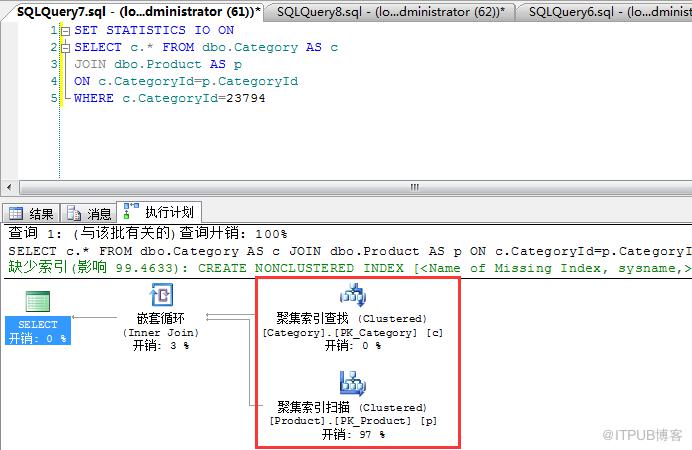Switch to the SQLQuery7.sql tab
The image size is (692, 450).
138,11
